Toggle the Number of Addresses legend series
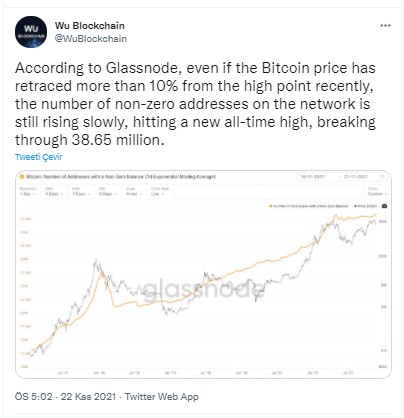The height and width of the screenshot is (418, 404). tap(309, 206)
